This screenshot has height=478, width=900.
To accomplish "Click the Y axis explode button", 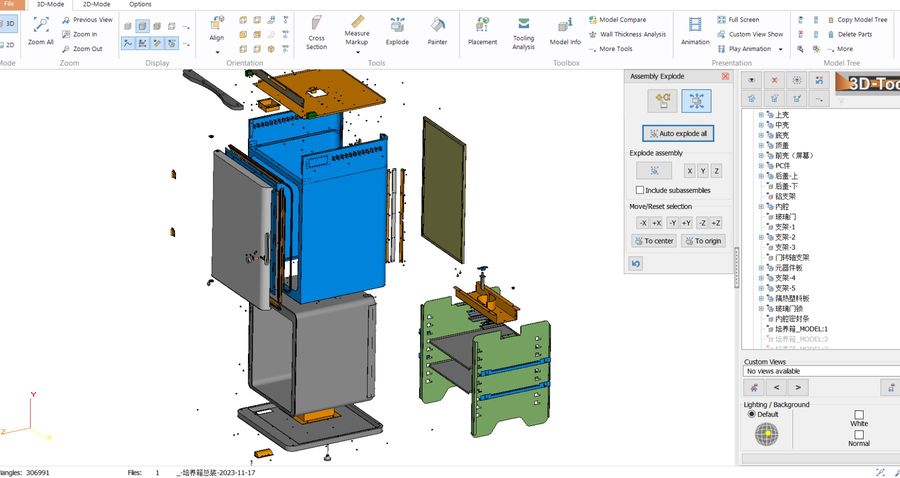I will (703, 171).
